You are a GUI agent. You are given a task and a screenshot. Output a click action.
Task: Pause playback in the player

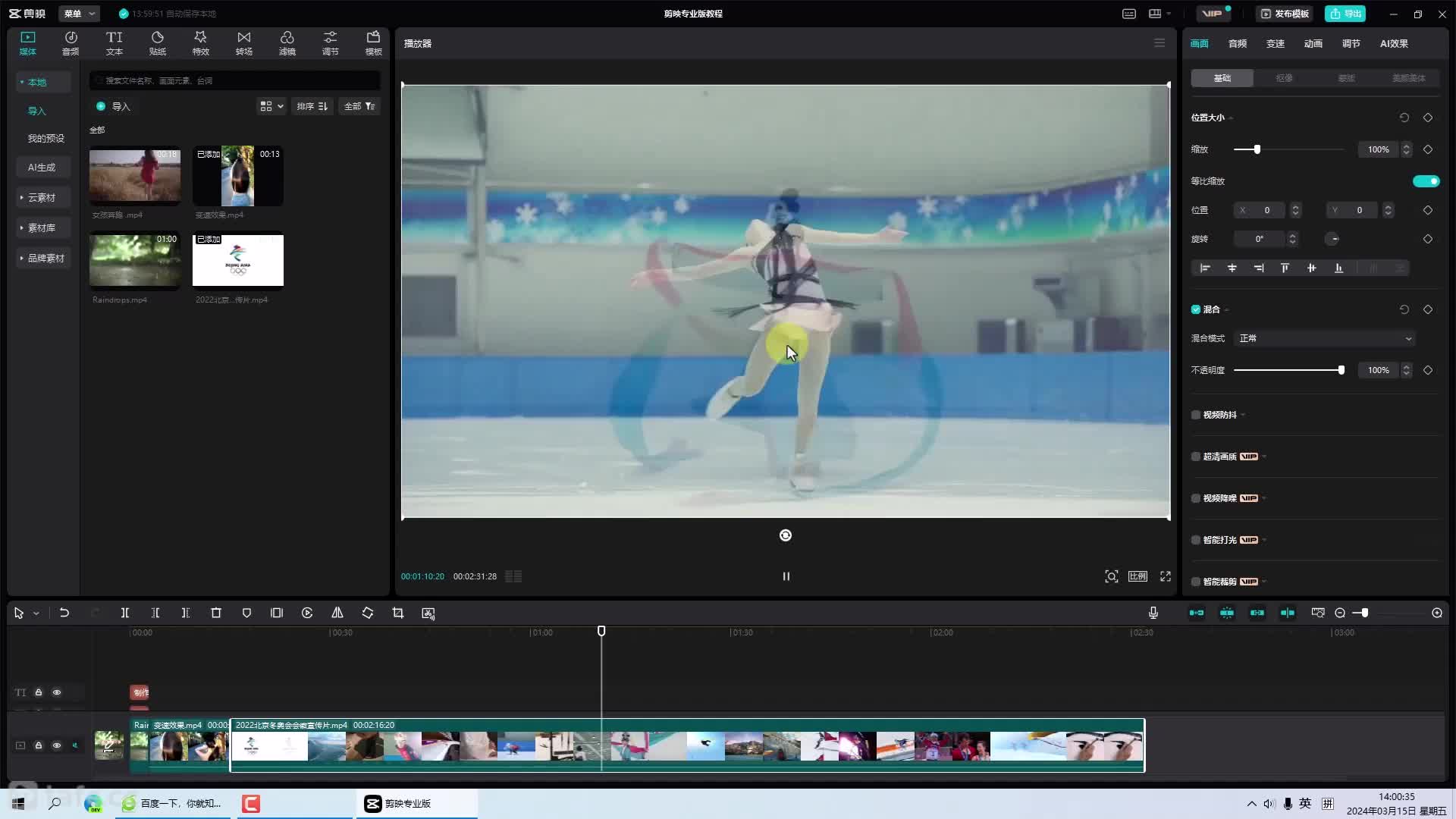786,576
